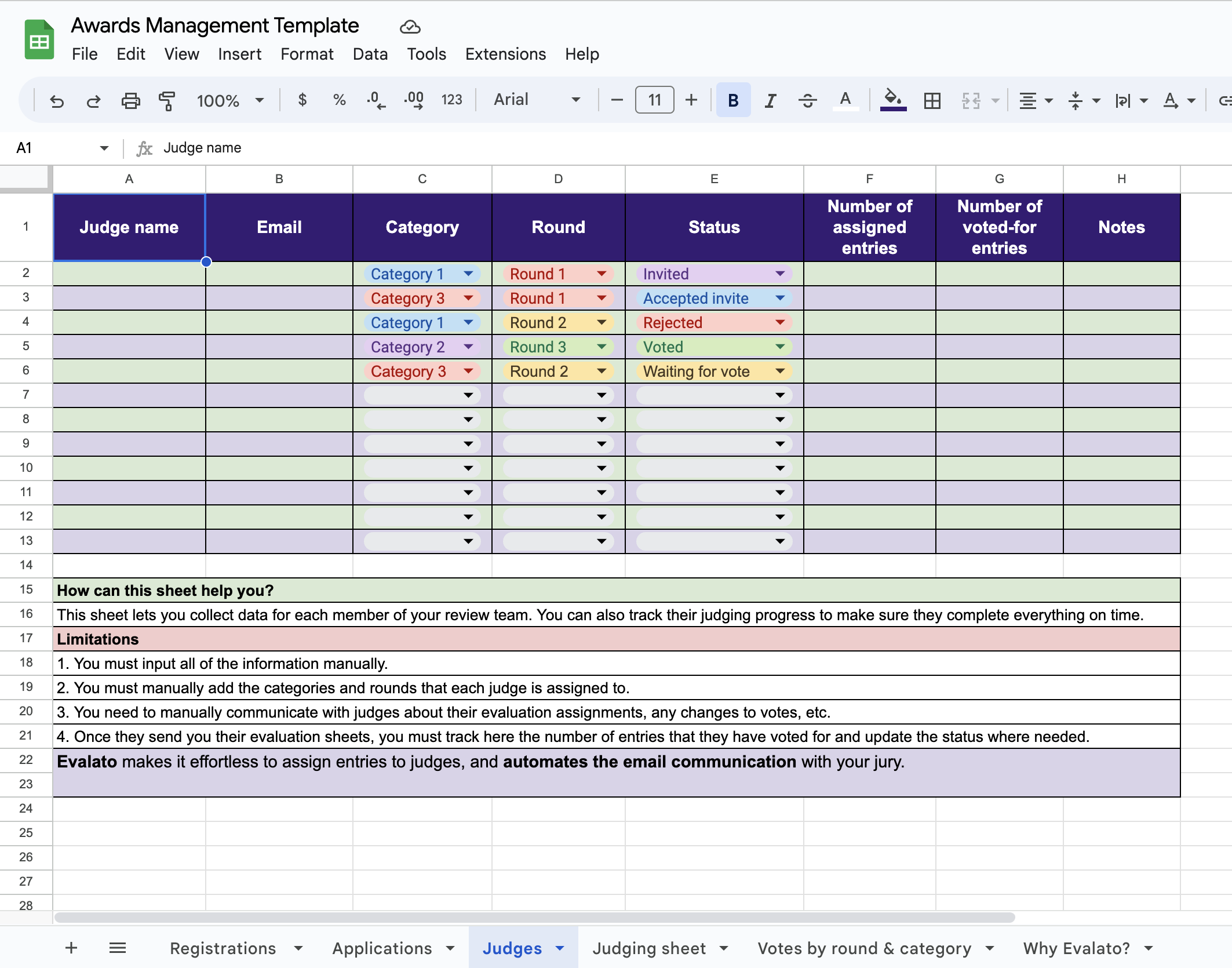Undo the last action
Image resolution: width=1232 pixels, height=968 pixels.
[x=57, y=100]
